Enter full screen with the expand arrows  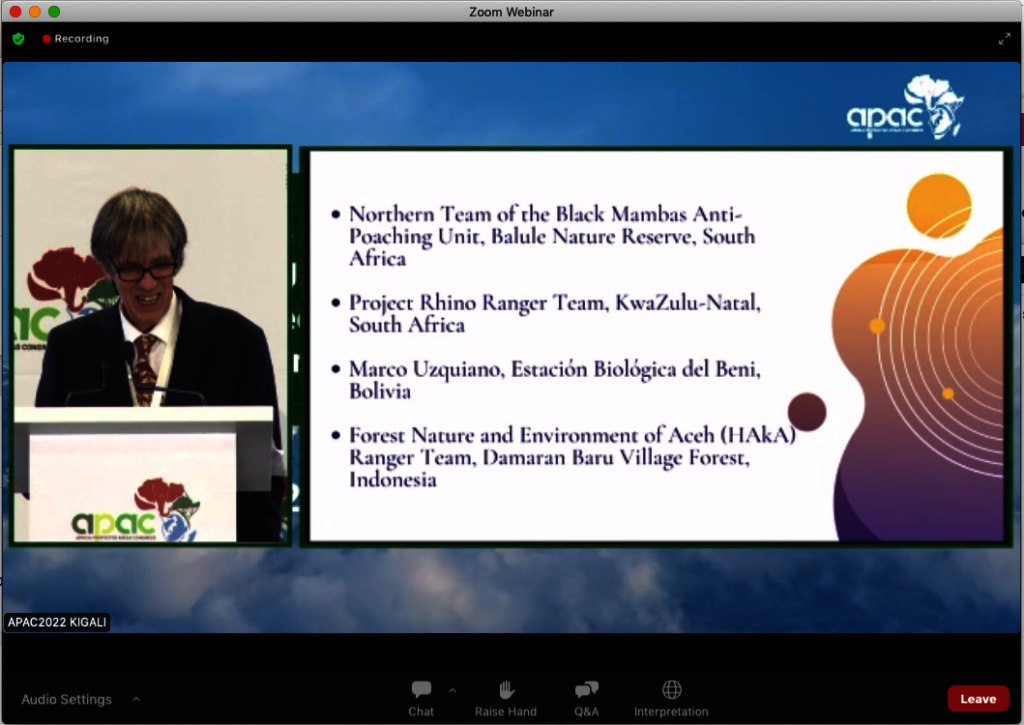(1004, 39)
